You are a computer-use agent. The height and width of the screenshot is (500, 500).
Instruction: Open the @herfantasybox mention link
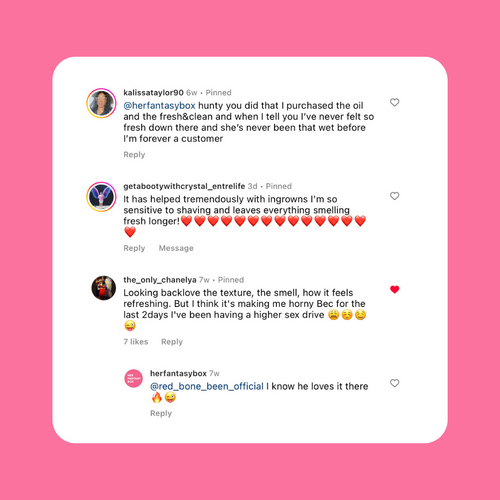159,106
